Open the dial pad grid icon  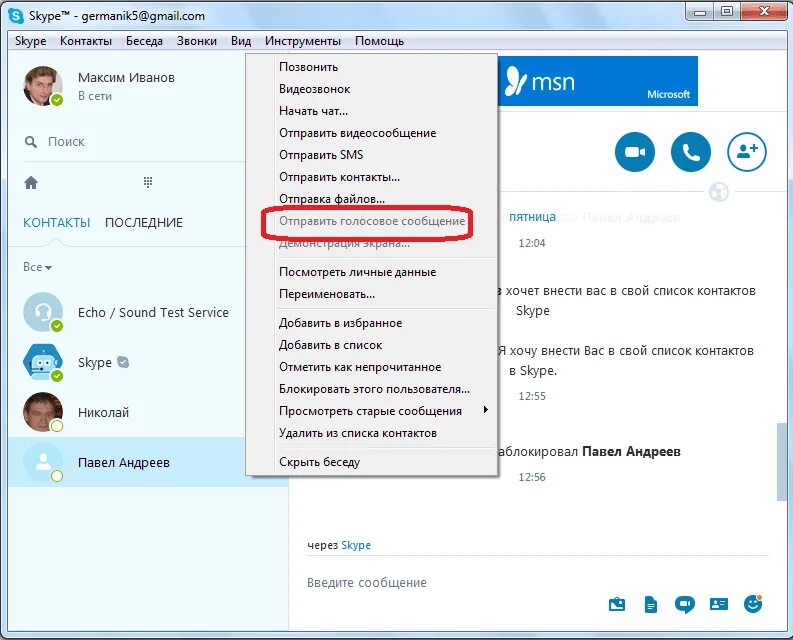[x=148, y=182]
